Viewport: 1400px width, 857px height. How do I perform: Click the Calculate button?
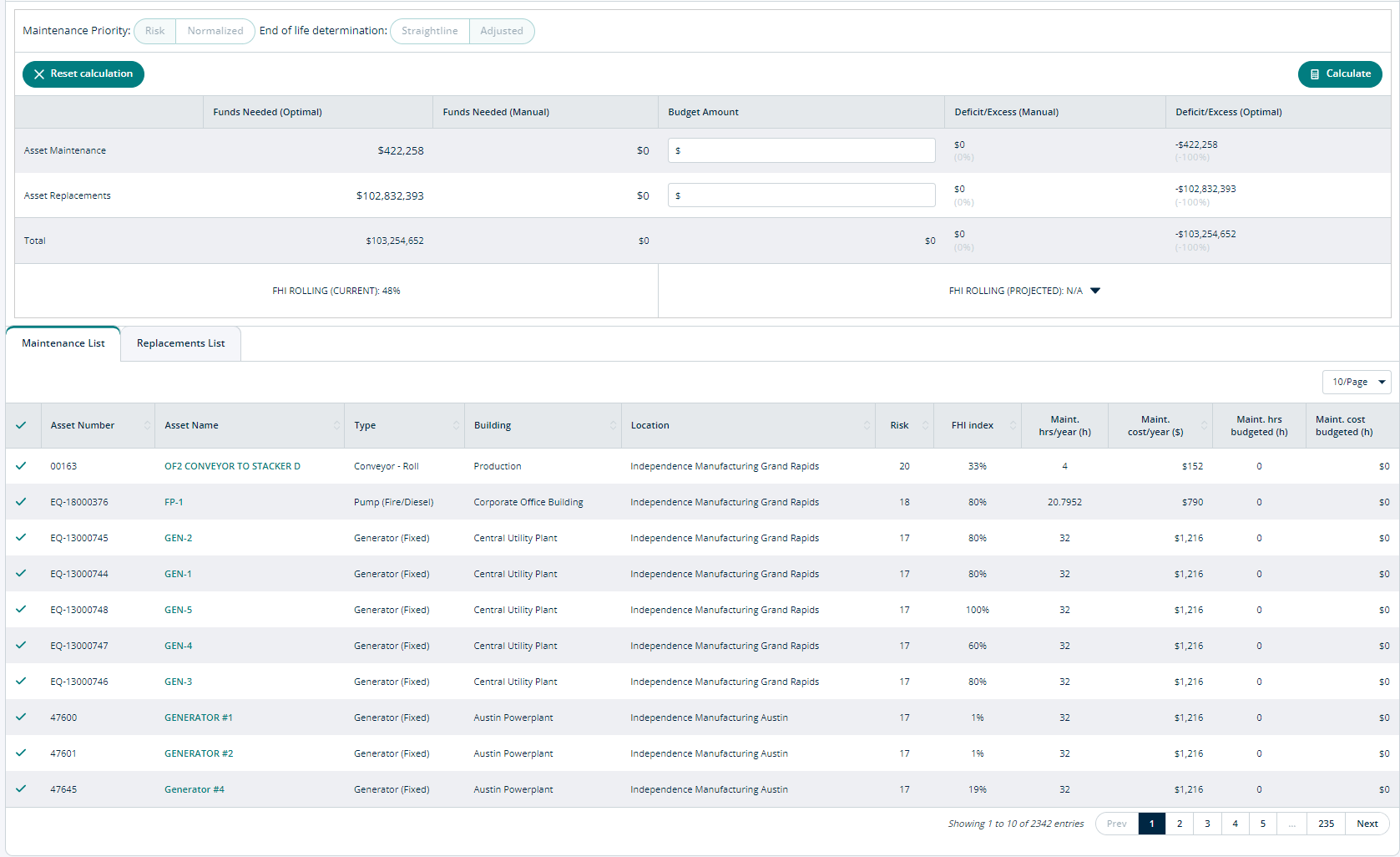pyautogui.click(x=1340, y=74)
